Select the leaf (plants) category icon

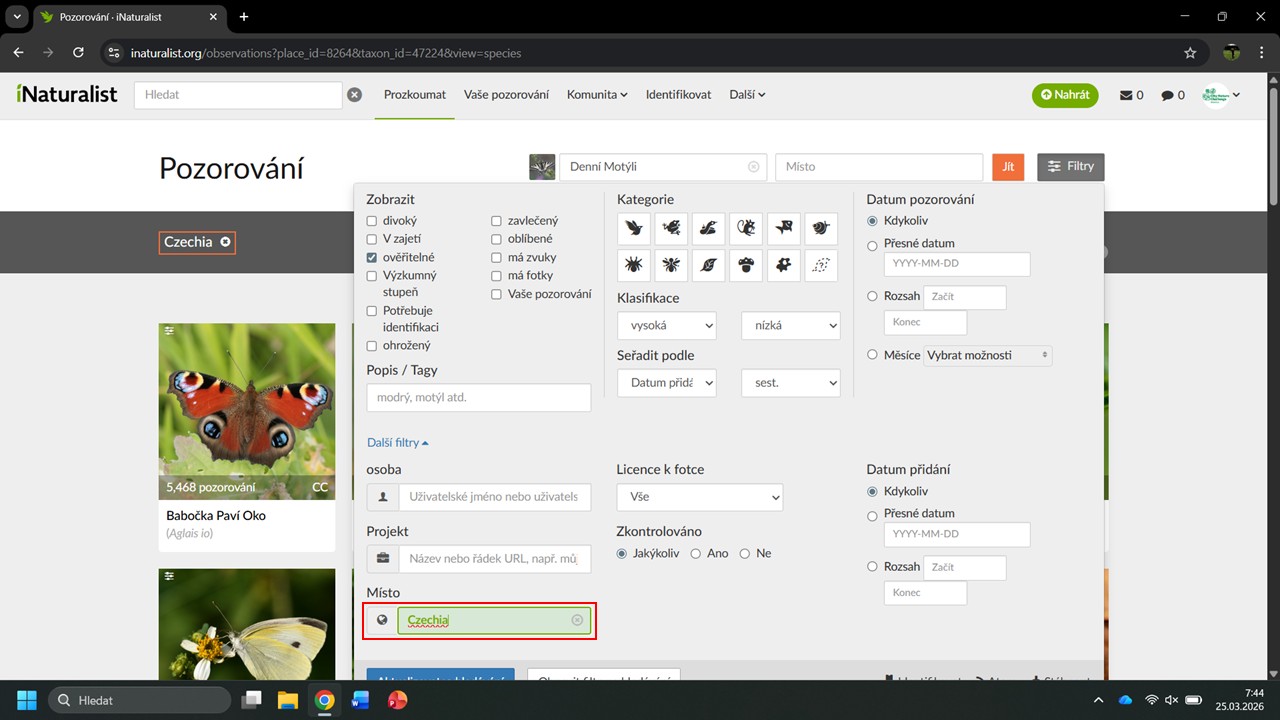[x=708, y=266]
